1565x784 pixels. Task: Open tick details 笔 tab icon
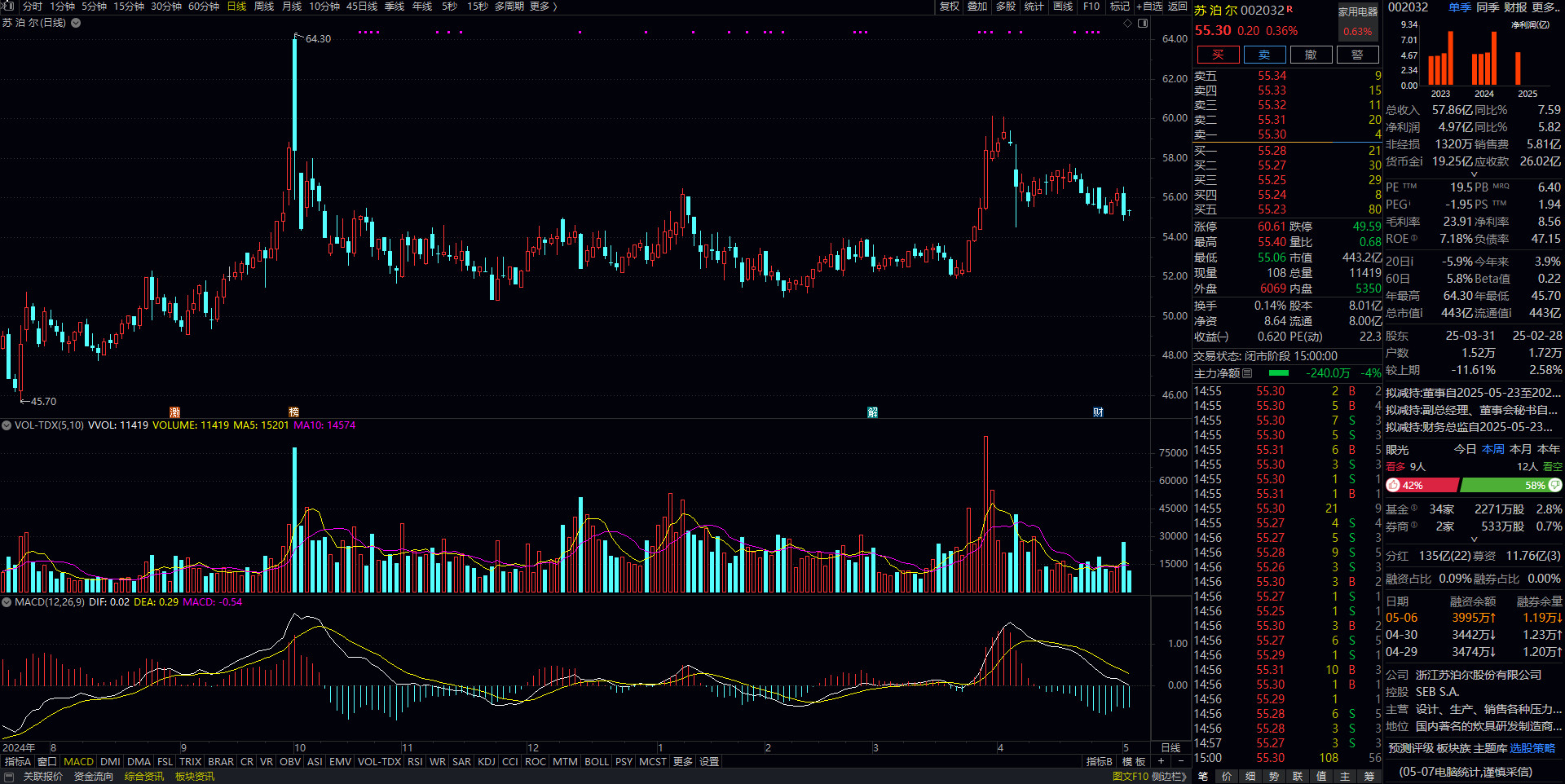(x=1203, y=777)
